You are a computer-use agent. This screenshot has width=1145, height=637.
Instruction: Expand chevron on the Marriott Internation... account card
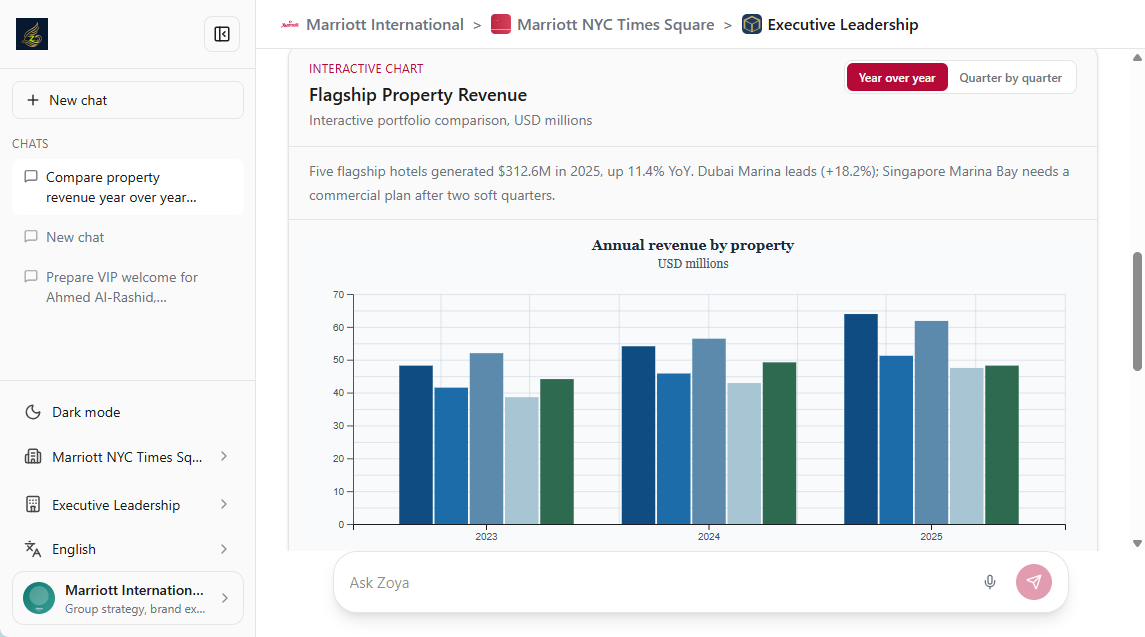(225, 598)
